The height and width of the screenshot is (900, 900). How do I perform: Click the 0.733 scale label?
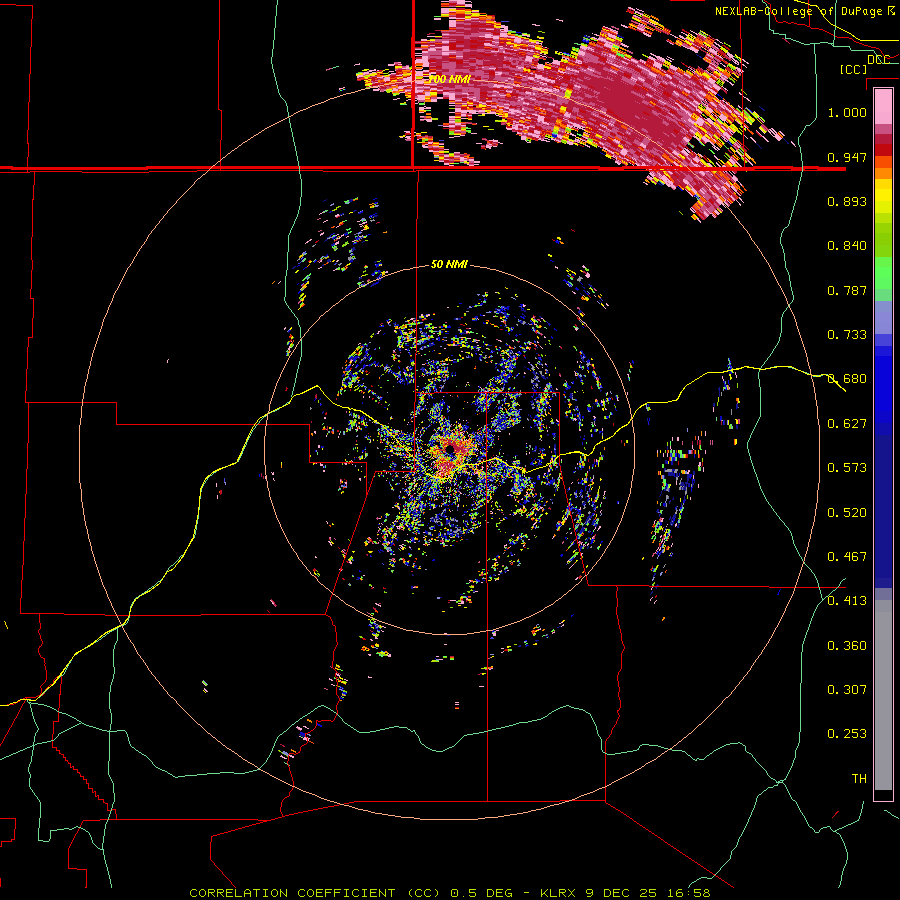point(847,335)
